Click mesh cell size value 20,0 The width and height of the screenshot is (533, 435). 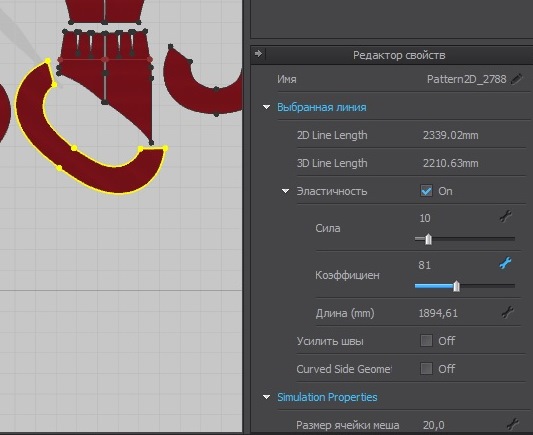pos(433,425)
